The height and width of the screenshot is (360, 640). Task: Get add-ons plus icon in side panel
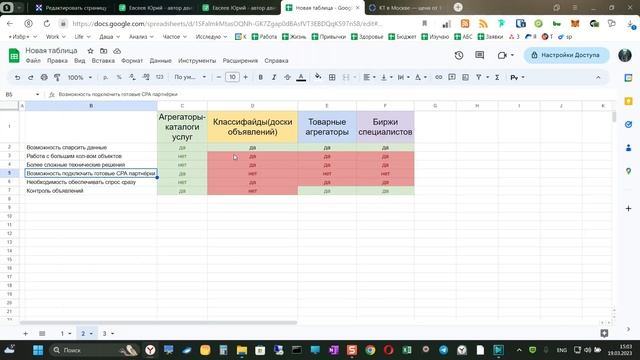click(629, 209)
